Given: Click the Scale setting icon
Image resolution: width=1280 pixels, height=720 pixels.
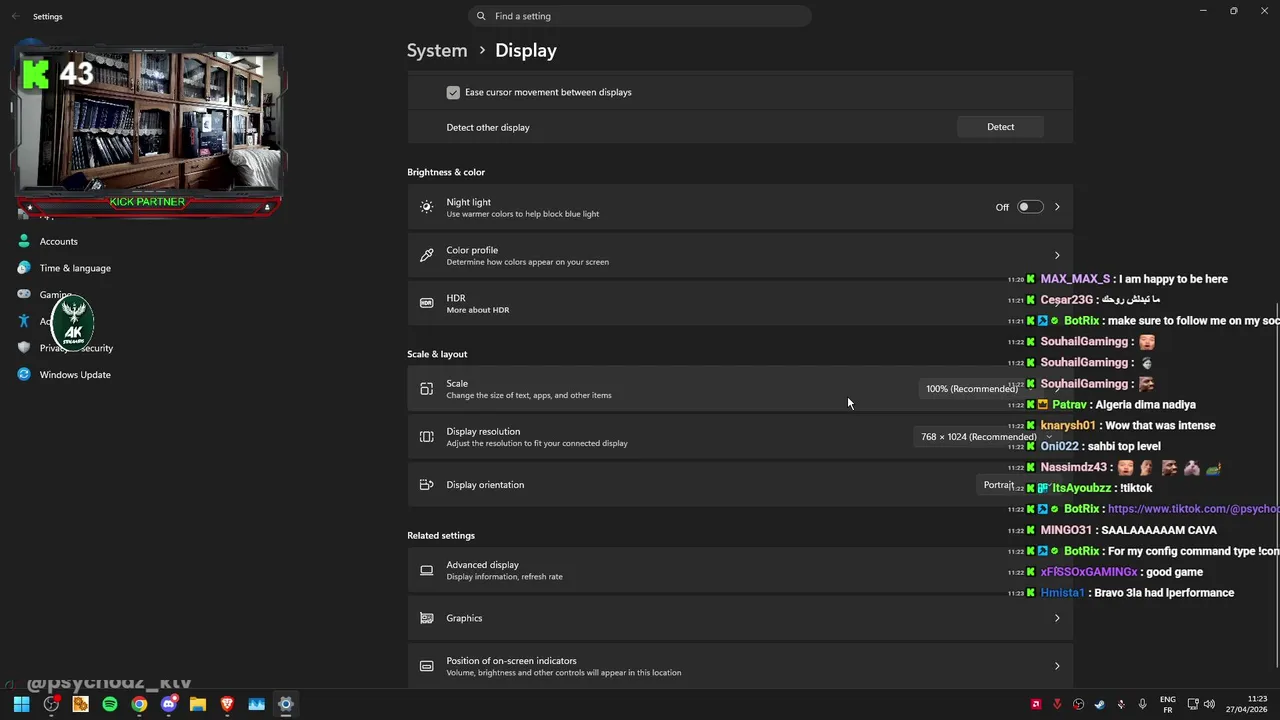Looking at the screenshot, I should [x=427, y=389].
